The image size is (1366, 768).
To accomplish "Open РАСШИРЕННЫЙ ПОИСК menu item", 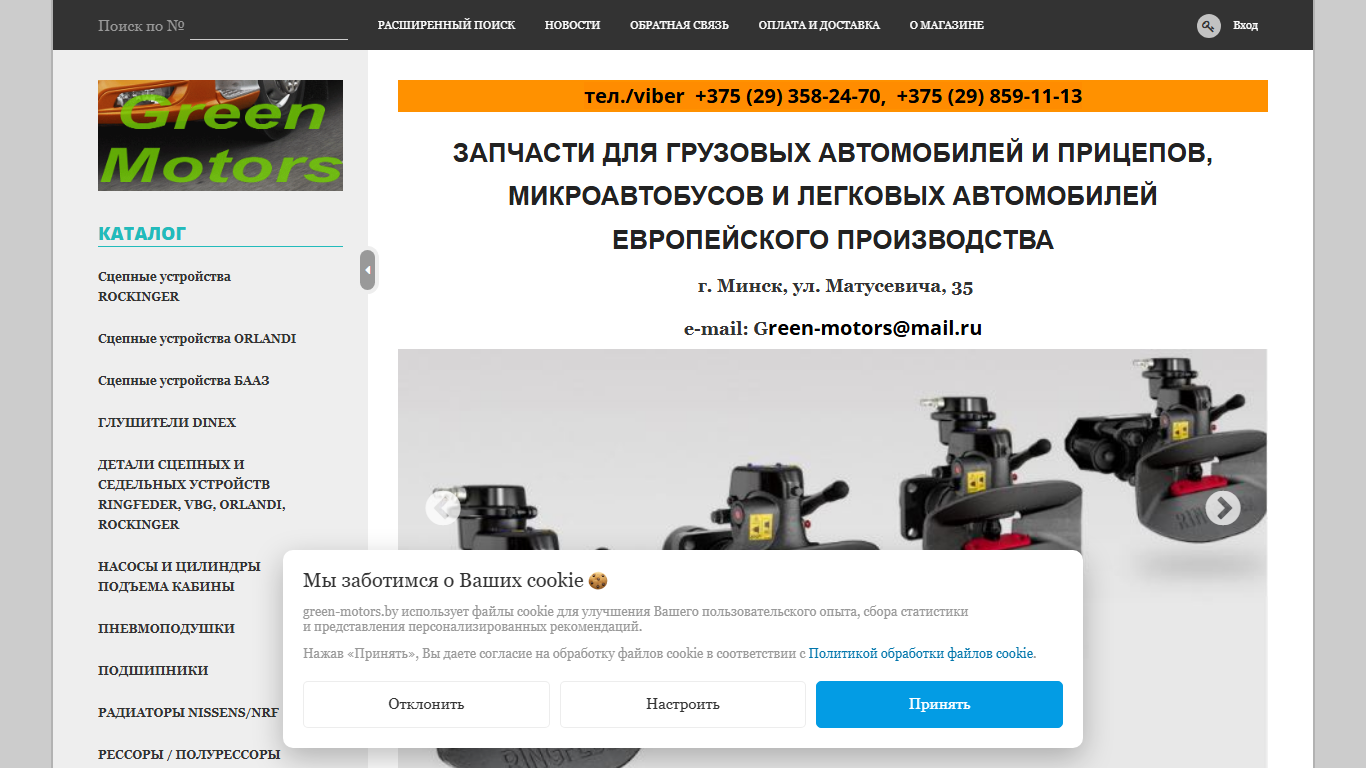I will (446, 25).
